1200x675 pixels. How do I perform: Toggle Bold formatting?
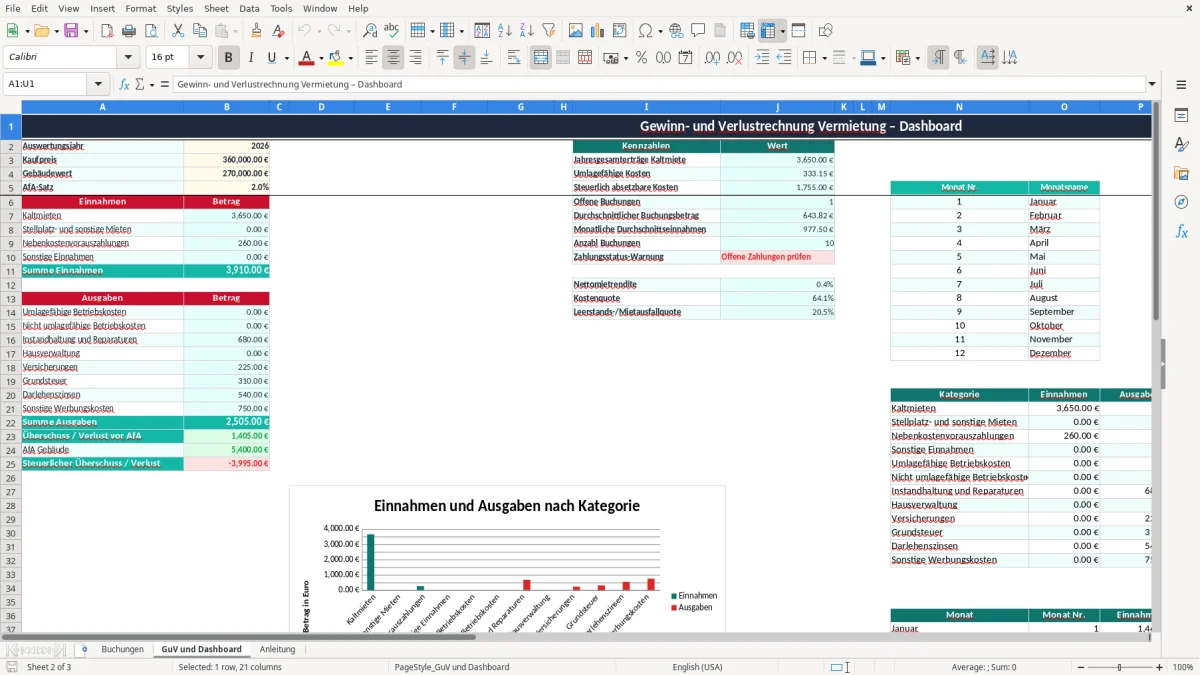coord(228,58)
